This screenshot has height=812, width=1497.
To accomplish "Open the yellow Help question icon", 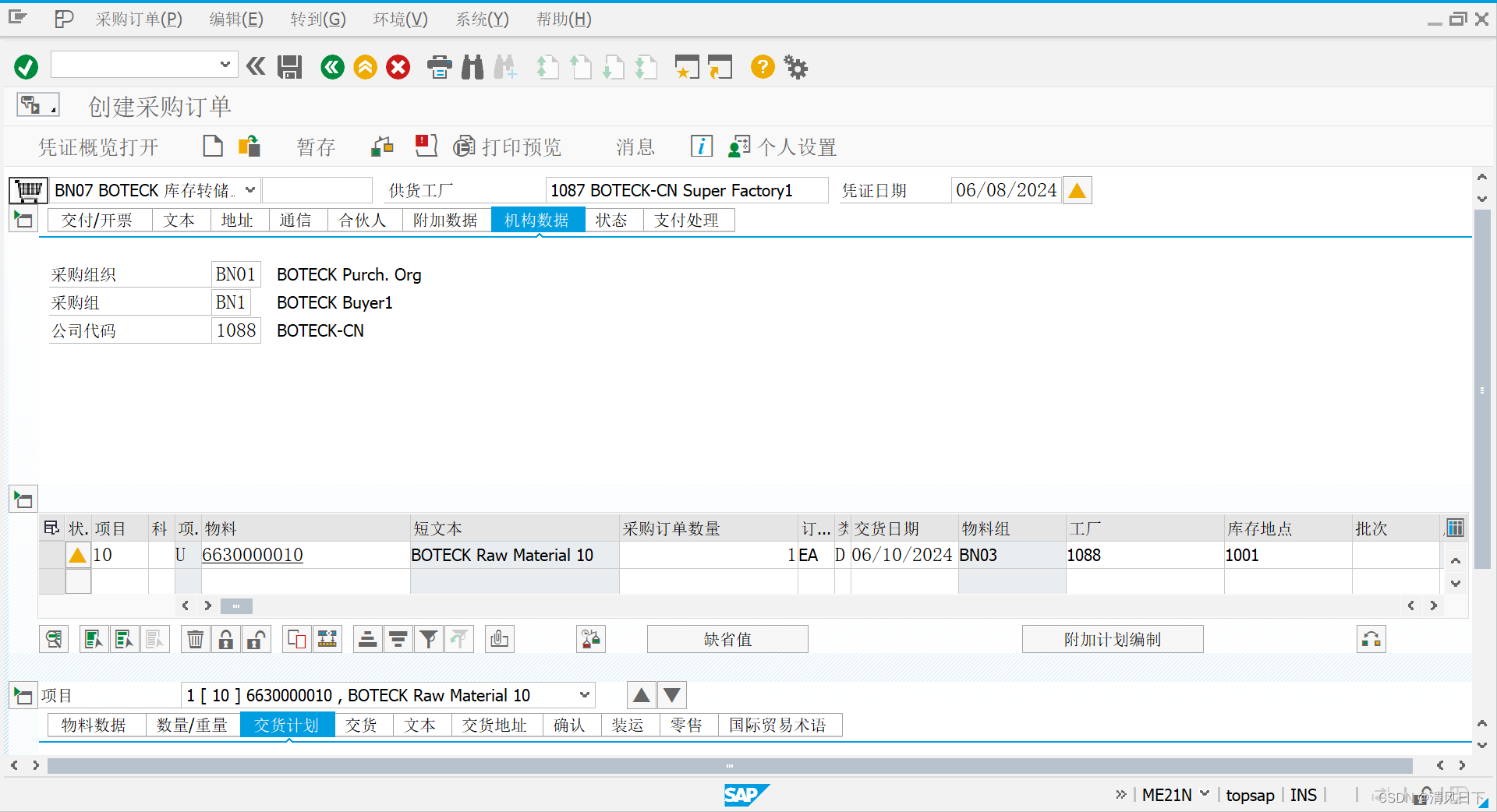I will 763,67.
